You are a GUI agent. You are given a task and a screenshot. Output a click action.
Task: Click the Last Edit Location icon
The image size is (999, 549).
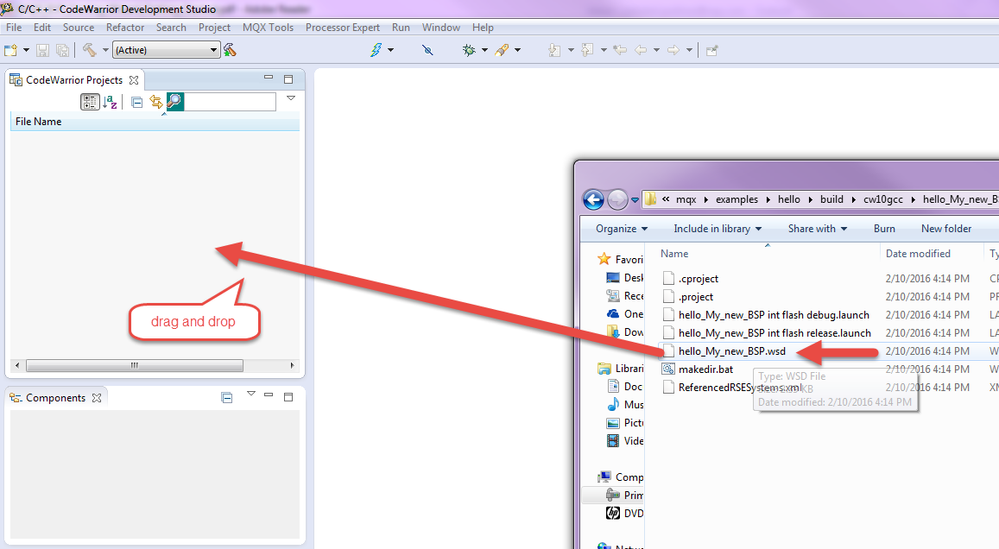coord(620,50)
